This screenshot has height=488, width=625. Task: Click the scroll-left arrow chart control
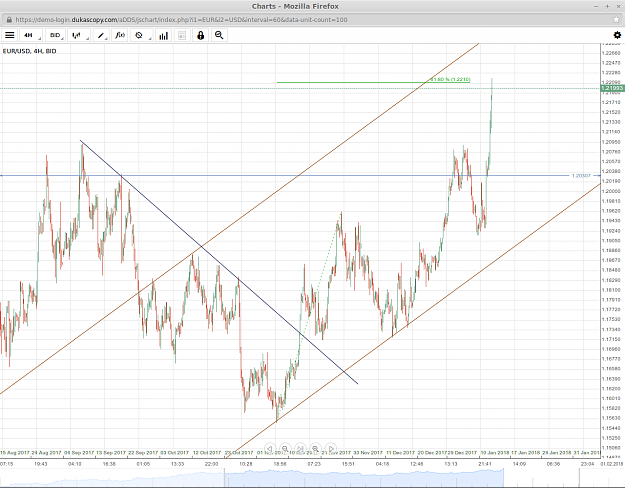[x=269, y=449]
